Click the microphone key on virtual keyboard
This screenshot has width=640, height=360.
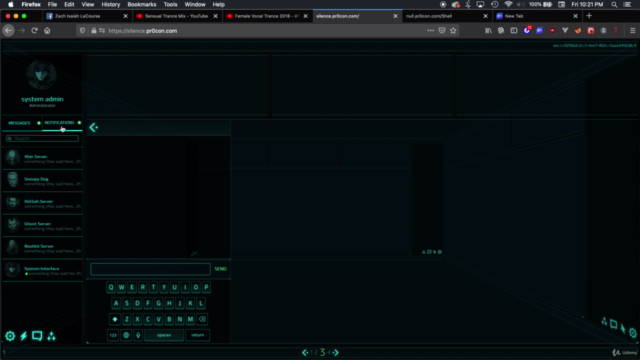point(138,335)
